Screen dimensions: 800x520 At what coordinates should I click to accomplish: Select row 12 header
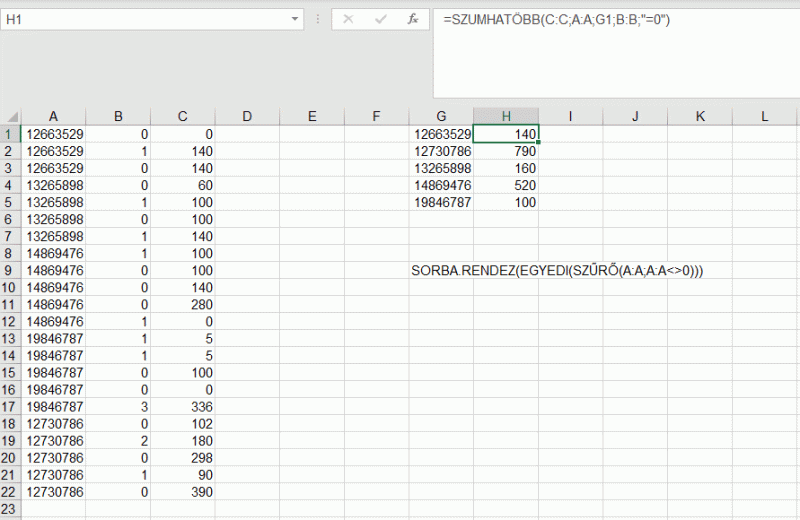point(10,321)
